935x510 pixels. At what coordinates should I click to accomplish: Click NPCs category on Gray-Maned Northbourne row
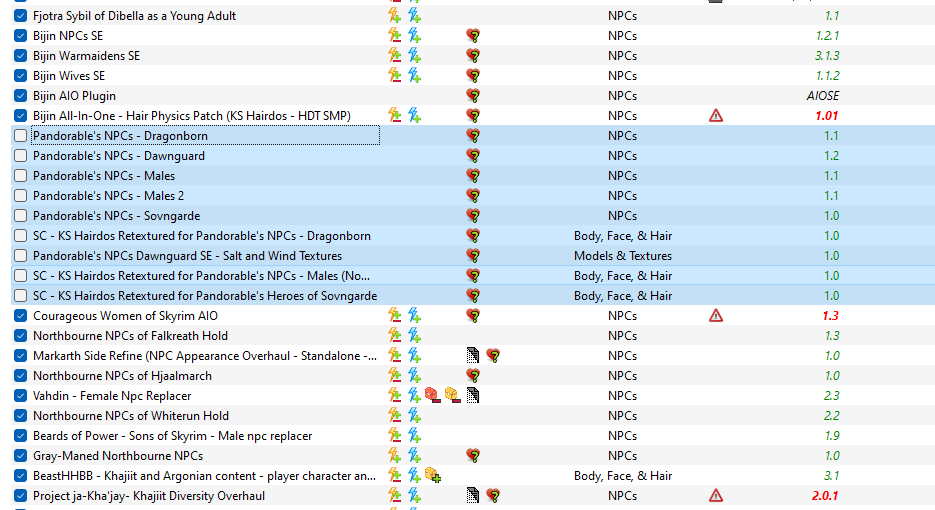pyautogui.click(x=623, y=456)
